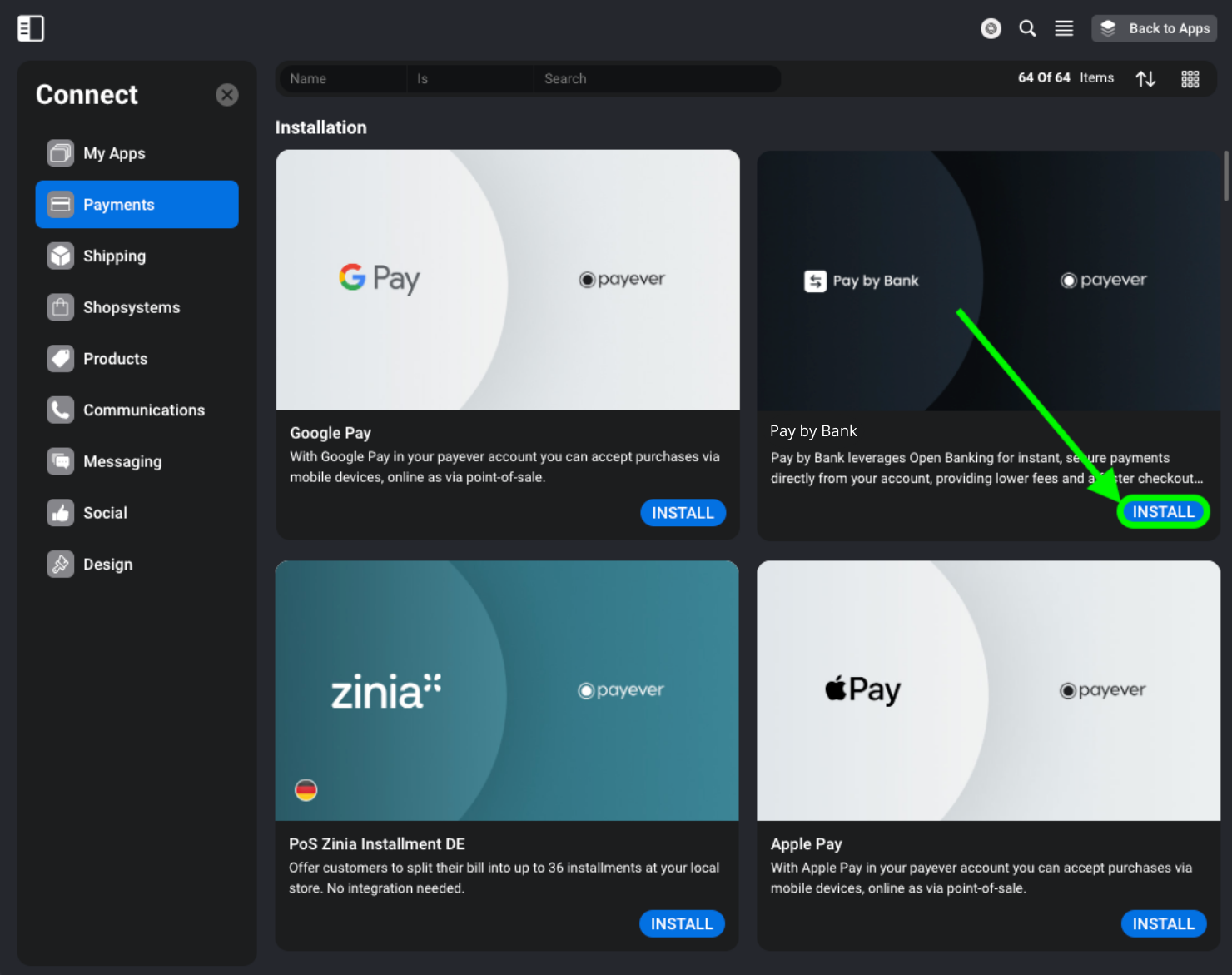The height and width of the screenshot is (975, 1232).
Task: Click the Pay by Bank title text
Action: [x=813, y=431]
